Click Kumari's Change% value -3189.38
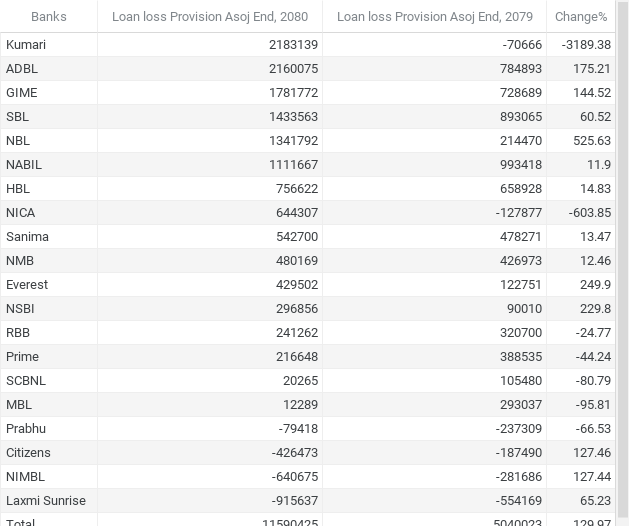 click(x=586, y=45)
